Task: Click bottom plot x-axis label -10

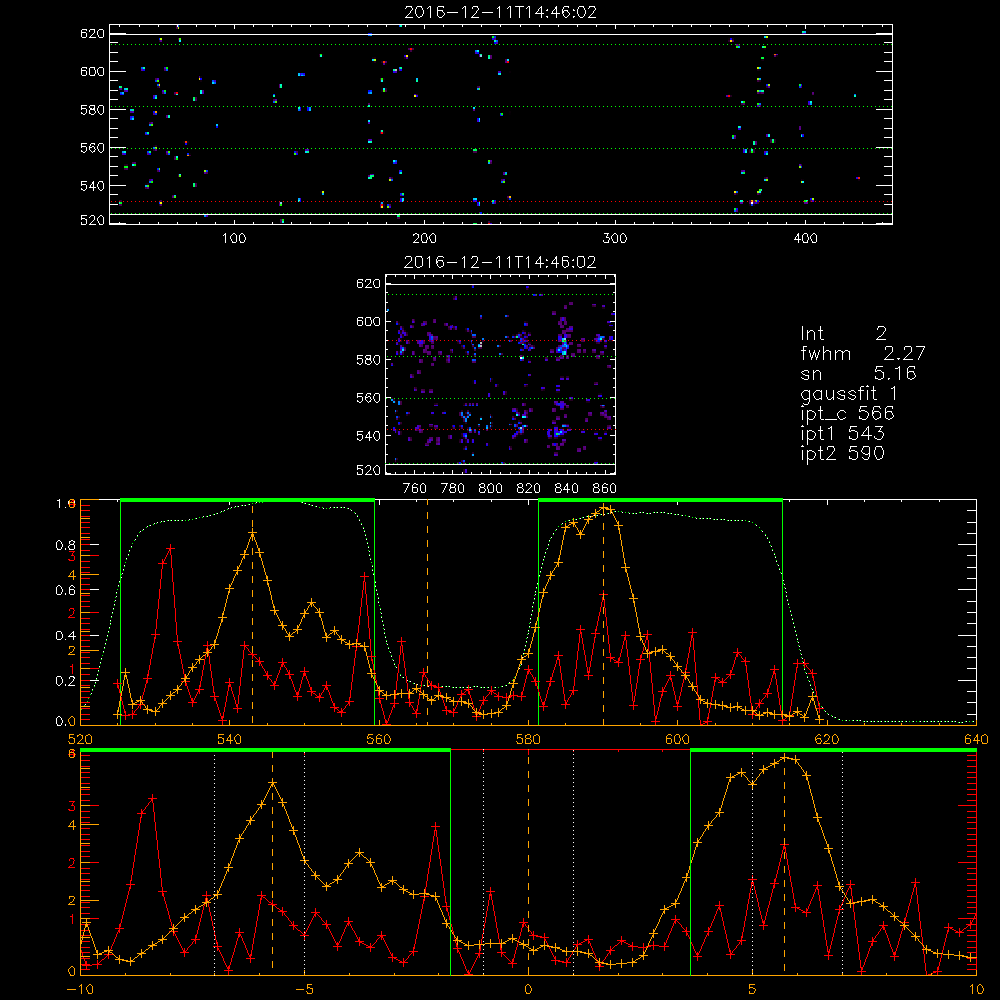Action: [x=80, y=989]
